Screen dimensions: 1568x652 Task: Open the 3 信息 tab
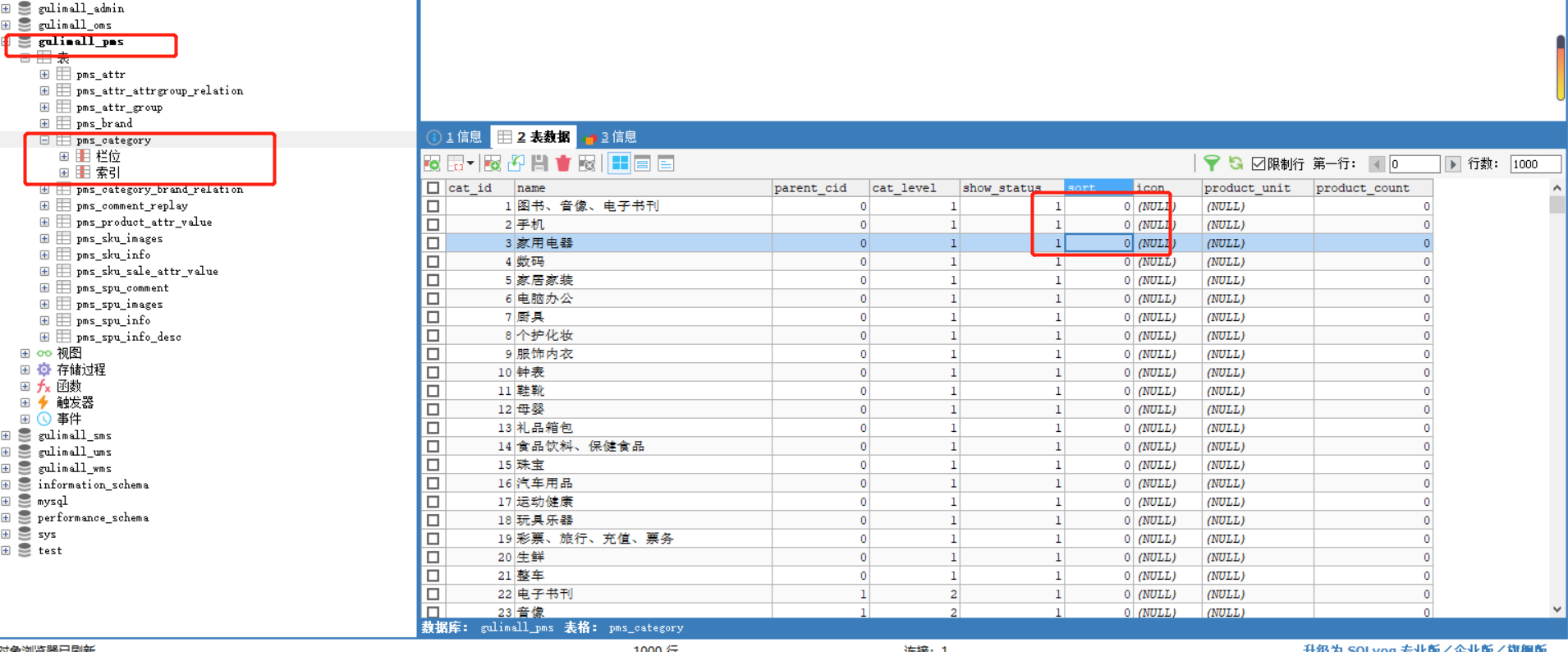611,136
